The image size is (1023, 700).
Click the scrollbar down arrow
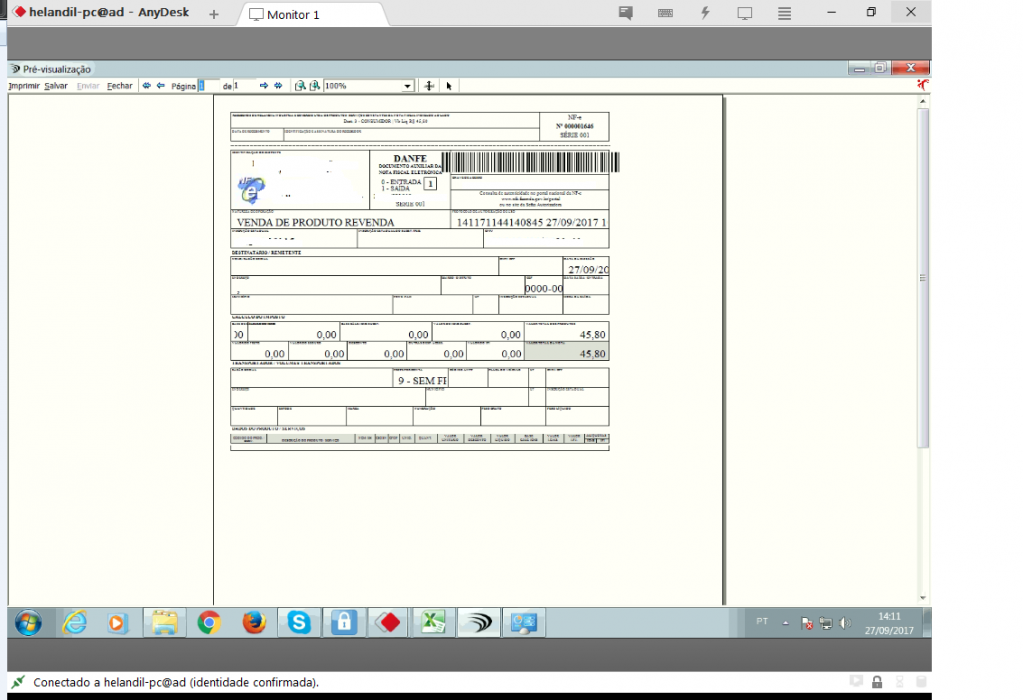pyautogui.click(x=923, y=598)
